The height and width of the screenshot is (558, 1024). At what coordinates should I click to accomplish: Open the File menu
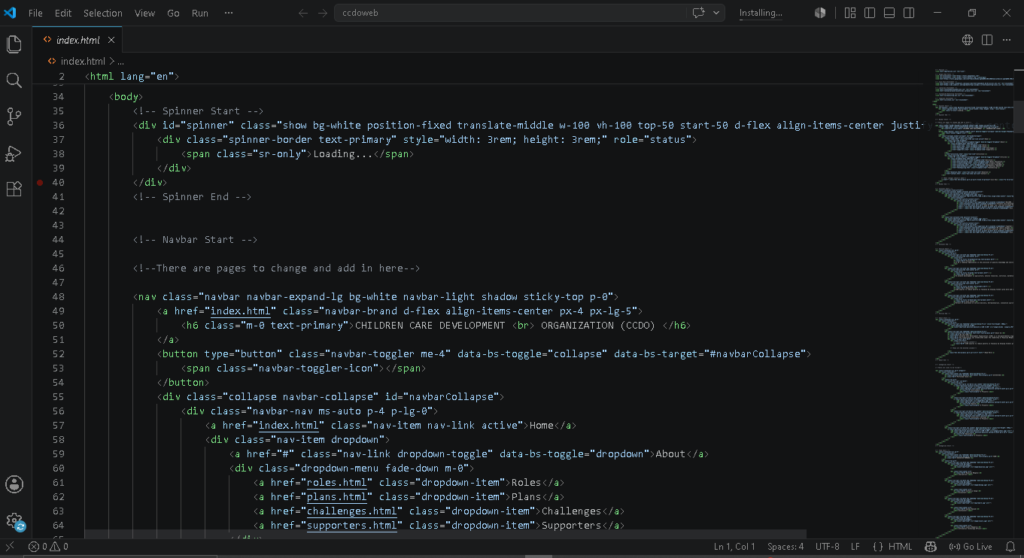(35, 12)
